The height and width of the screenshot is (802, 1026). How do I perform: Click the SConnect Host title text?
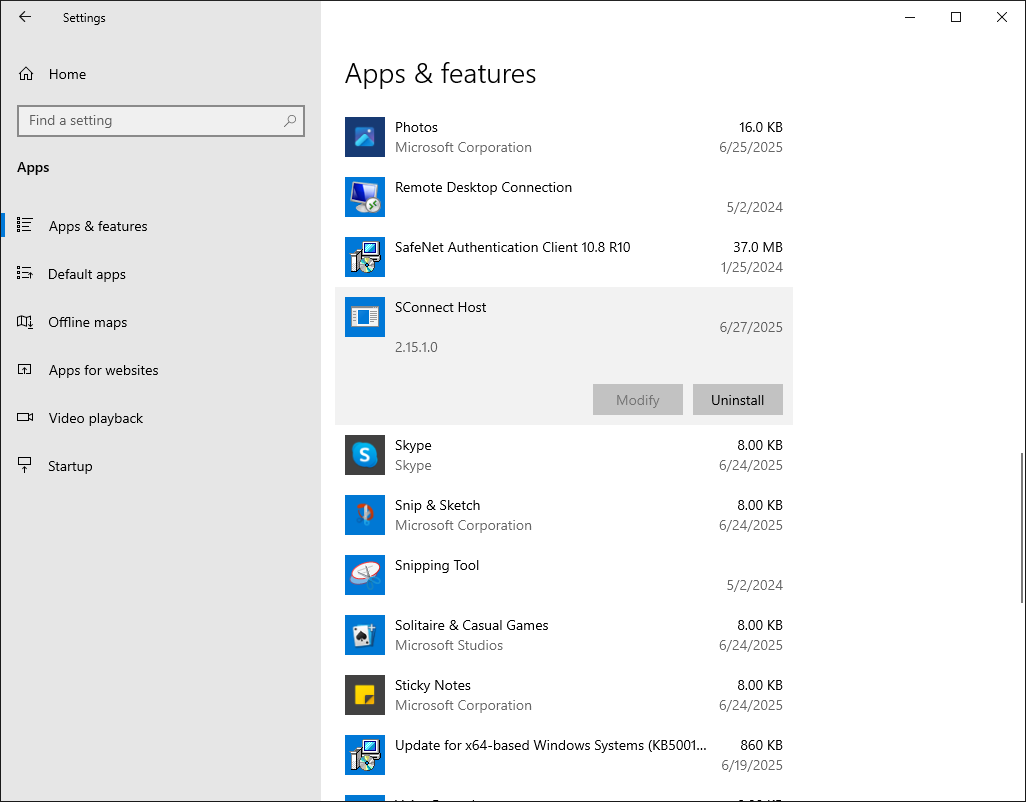[x=440, y=307]
